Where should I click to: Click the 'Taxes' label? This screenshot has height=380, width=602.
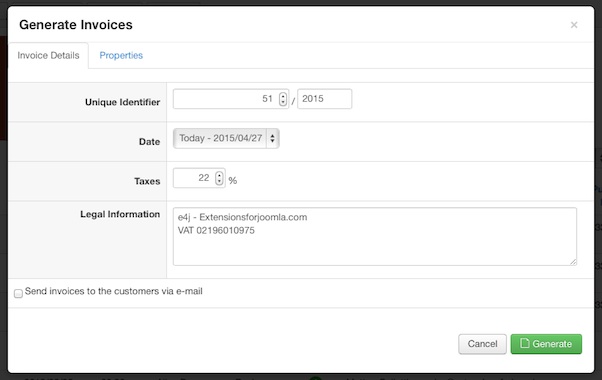147,181
